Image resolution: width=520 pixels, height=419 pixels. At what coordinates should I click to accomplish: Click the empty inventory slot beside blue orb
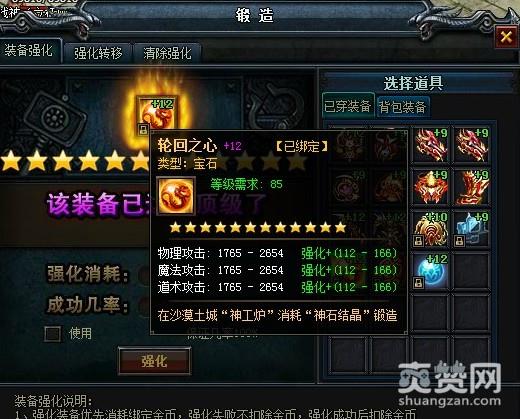tap(471, 271)
